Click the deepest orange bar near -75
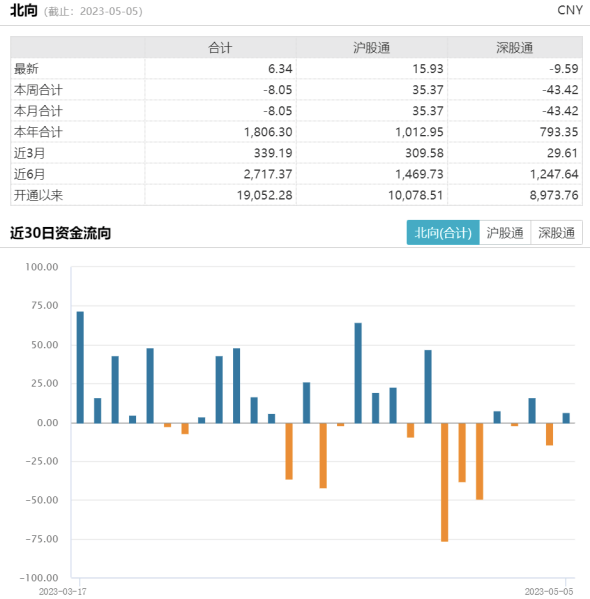Viewport: 590px width, 599px height. (444, 482)
